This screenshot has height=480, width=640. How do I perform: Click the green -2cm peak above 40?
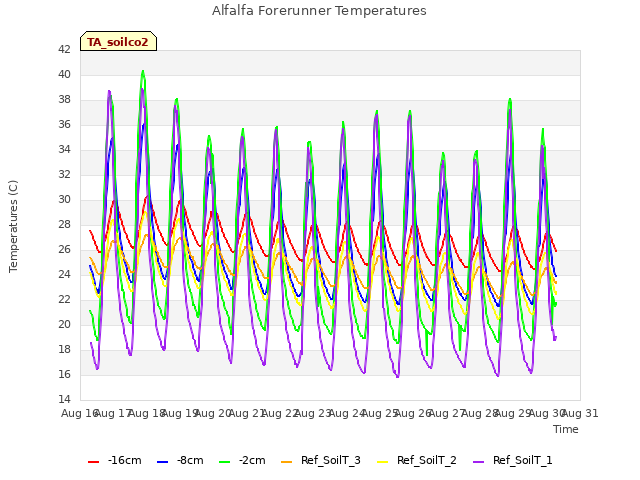pos(143,71)
